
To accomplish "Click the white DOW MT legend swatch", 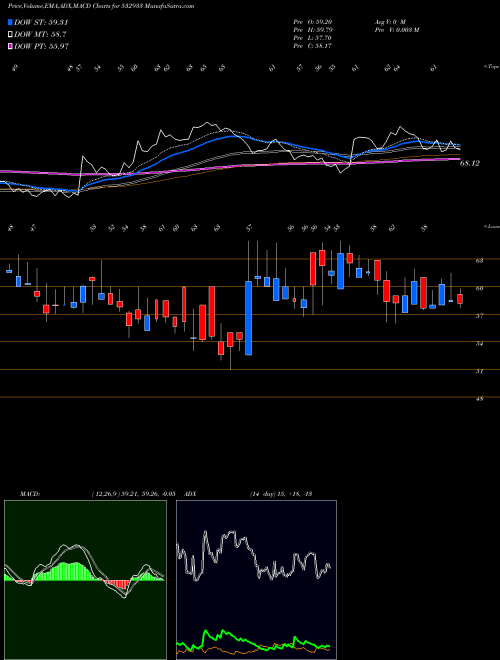I will pos(11,35).
